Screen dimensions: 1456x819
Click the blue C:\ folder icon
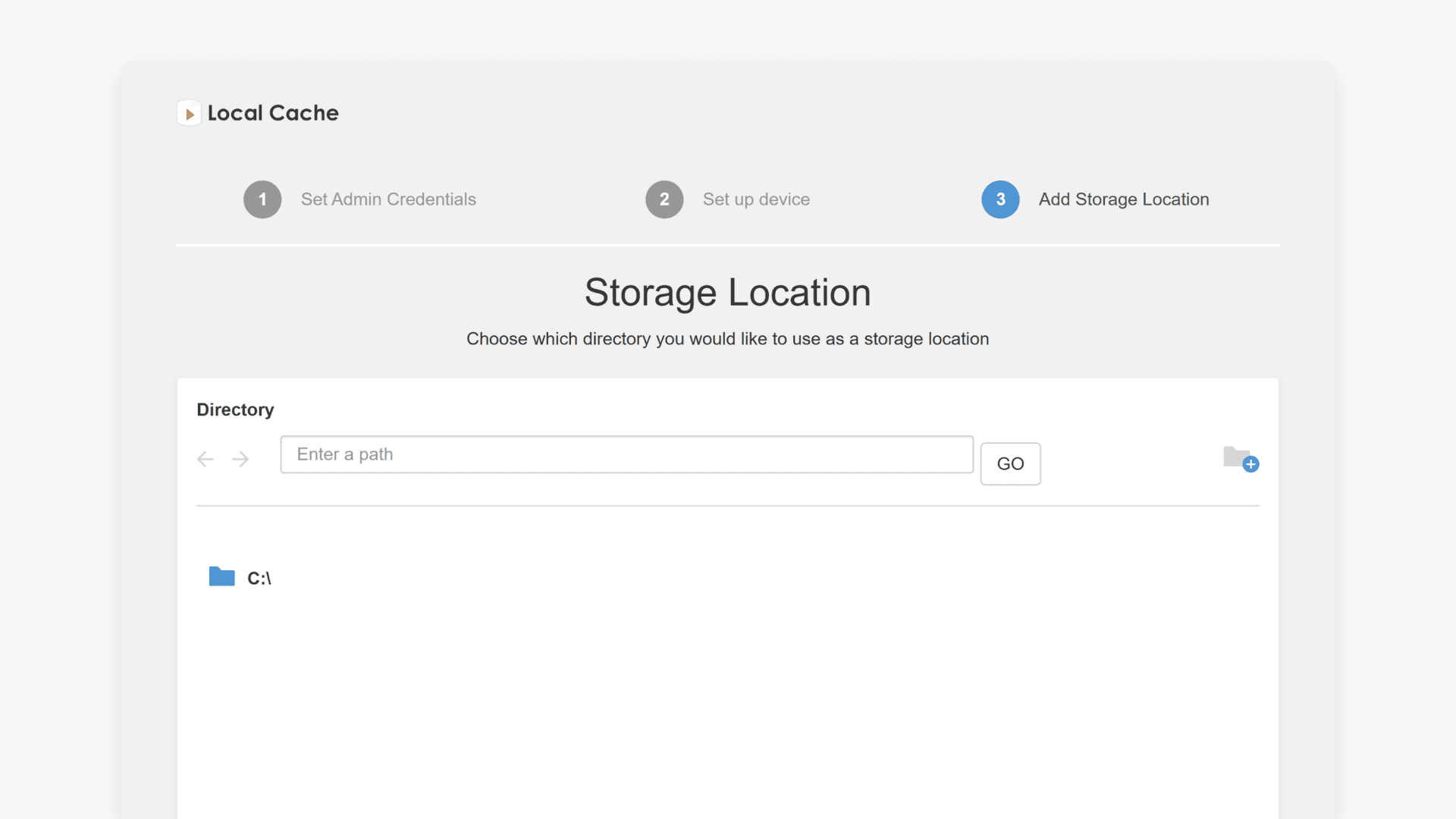click(221, 576)
